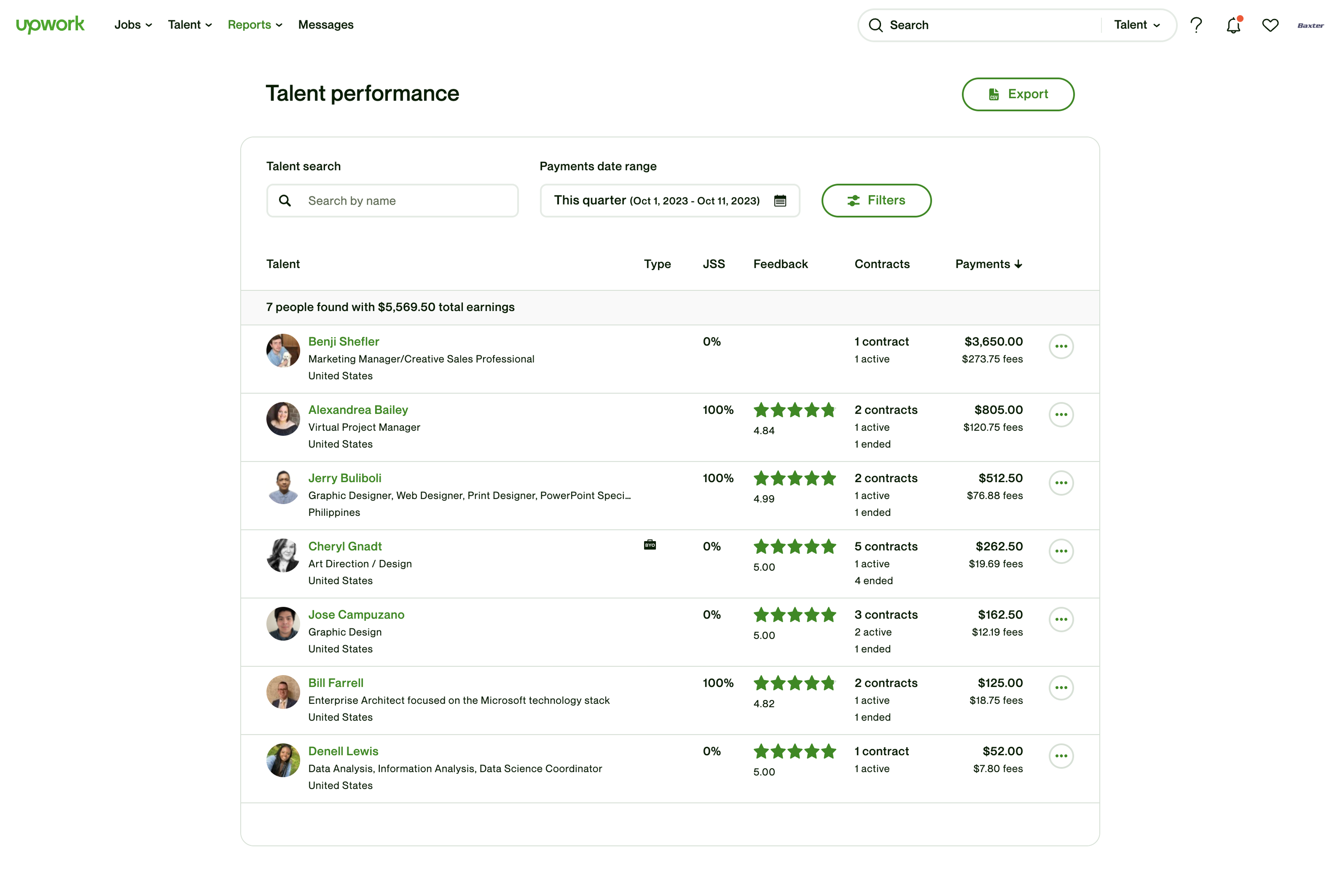Click the Feedback column header
Viewport: 1343px width, 896px height.
coord(780,264)
